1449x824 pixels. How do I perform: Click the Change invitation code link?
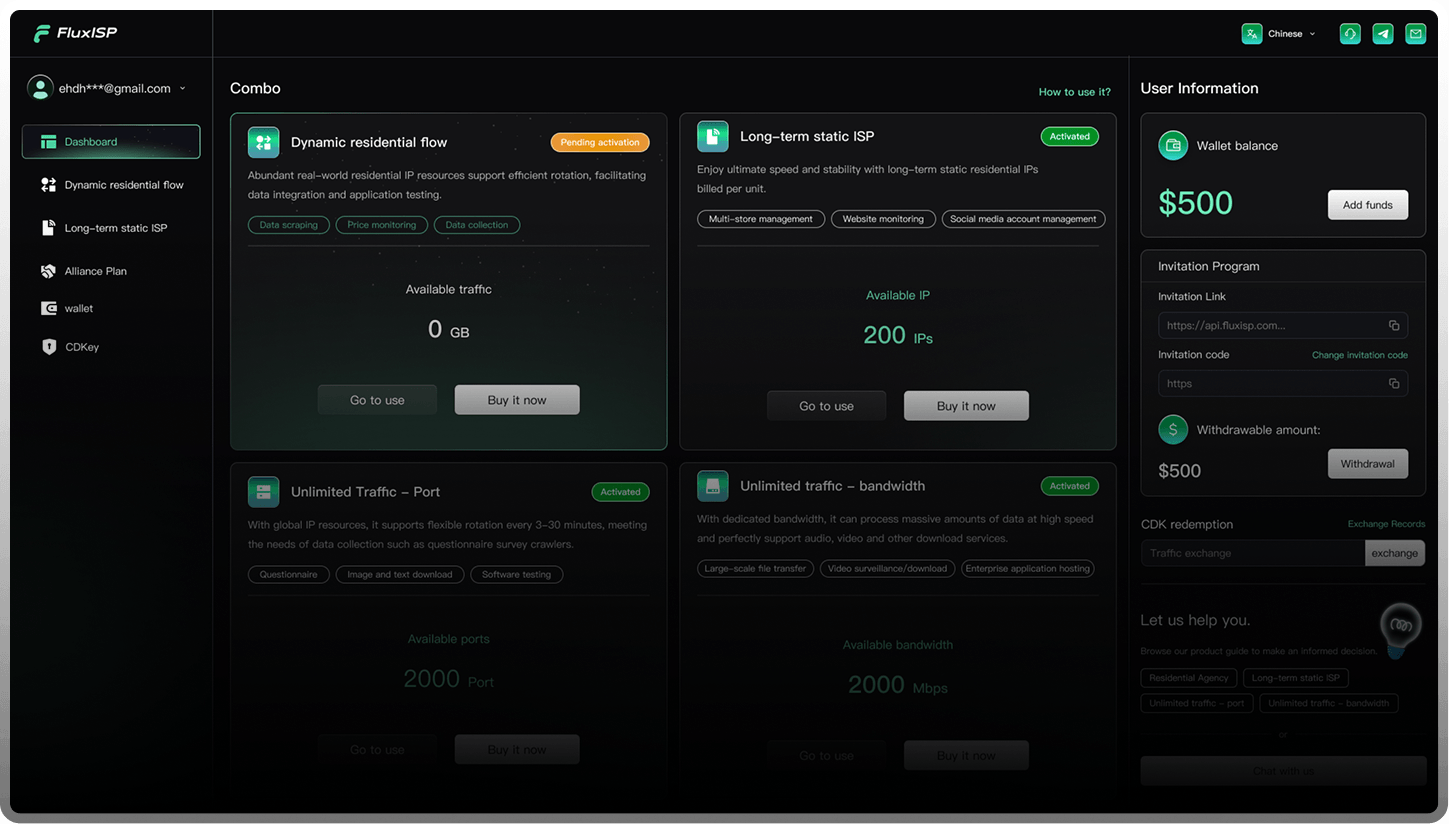pyautogui.click(x=1359, y=355)
